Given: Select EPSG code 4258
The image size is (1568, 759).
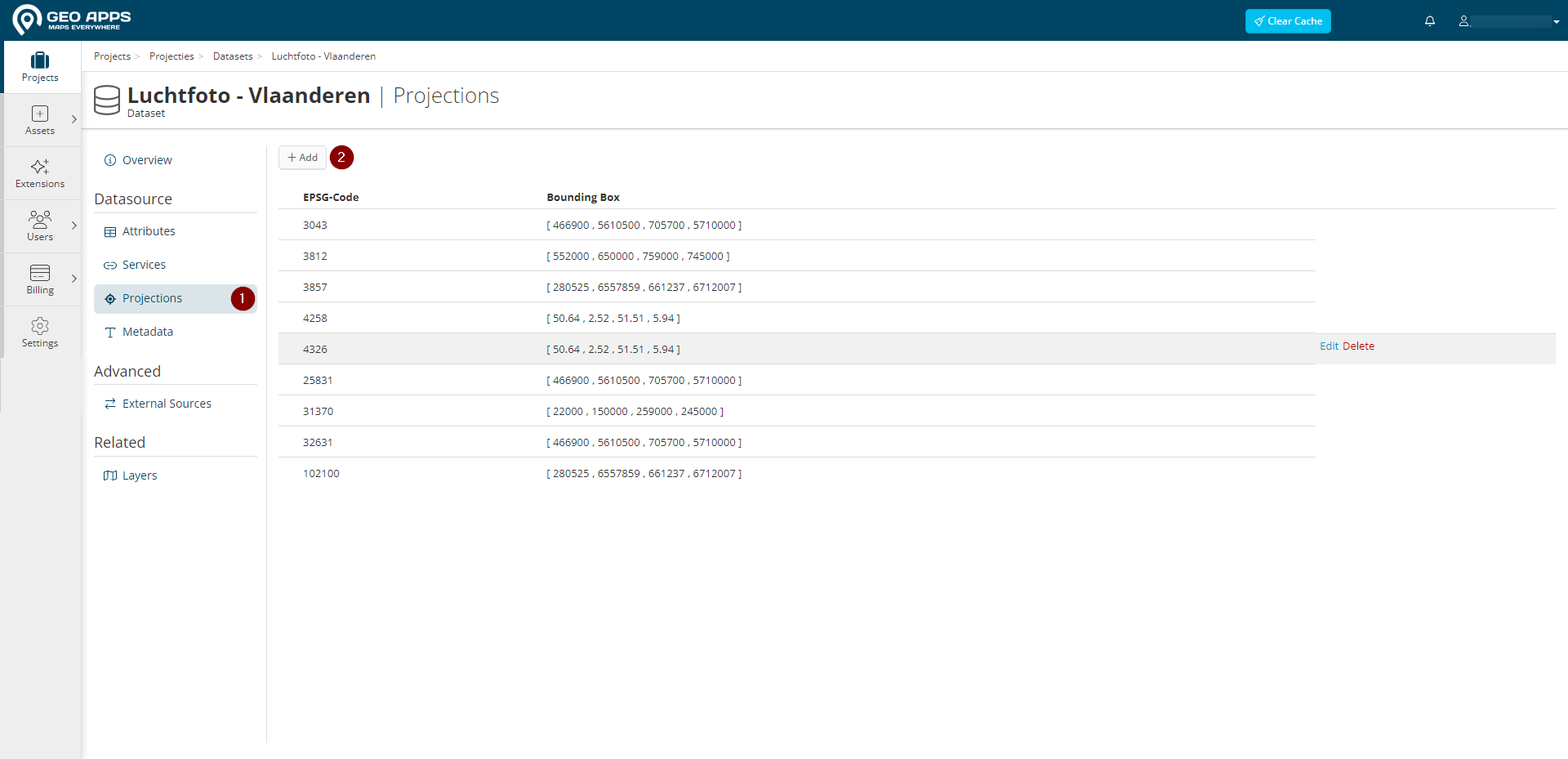Looking at the screenshot, I should [315, 319].
